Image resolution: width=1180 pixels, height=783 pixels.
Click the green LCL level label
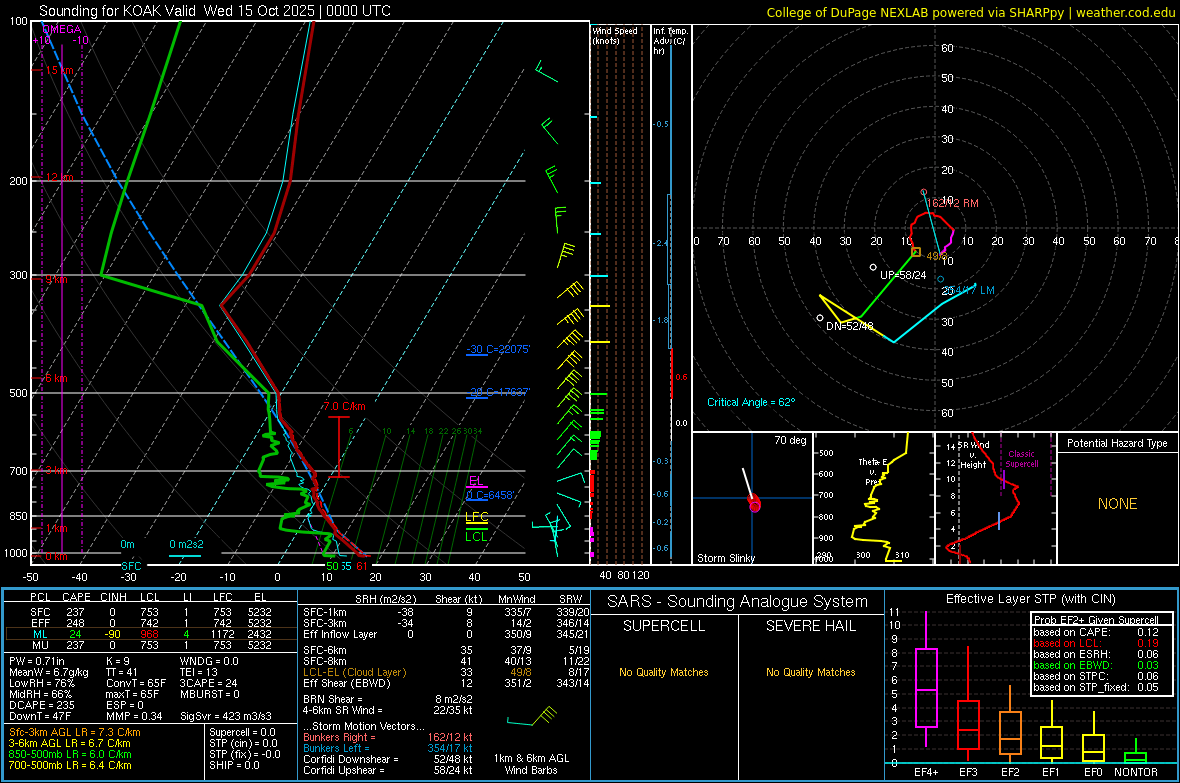click(476, 536)
